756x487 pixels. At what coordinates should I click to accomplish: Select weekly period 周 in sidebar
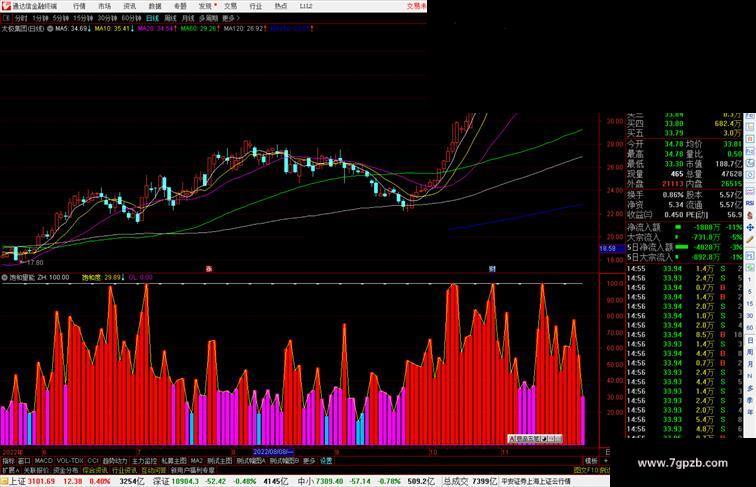[750, 352]
